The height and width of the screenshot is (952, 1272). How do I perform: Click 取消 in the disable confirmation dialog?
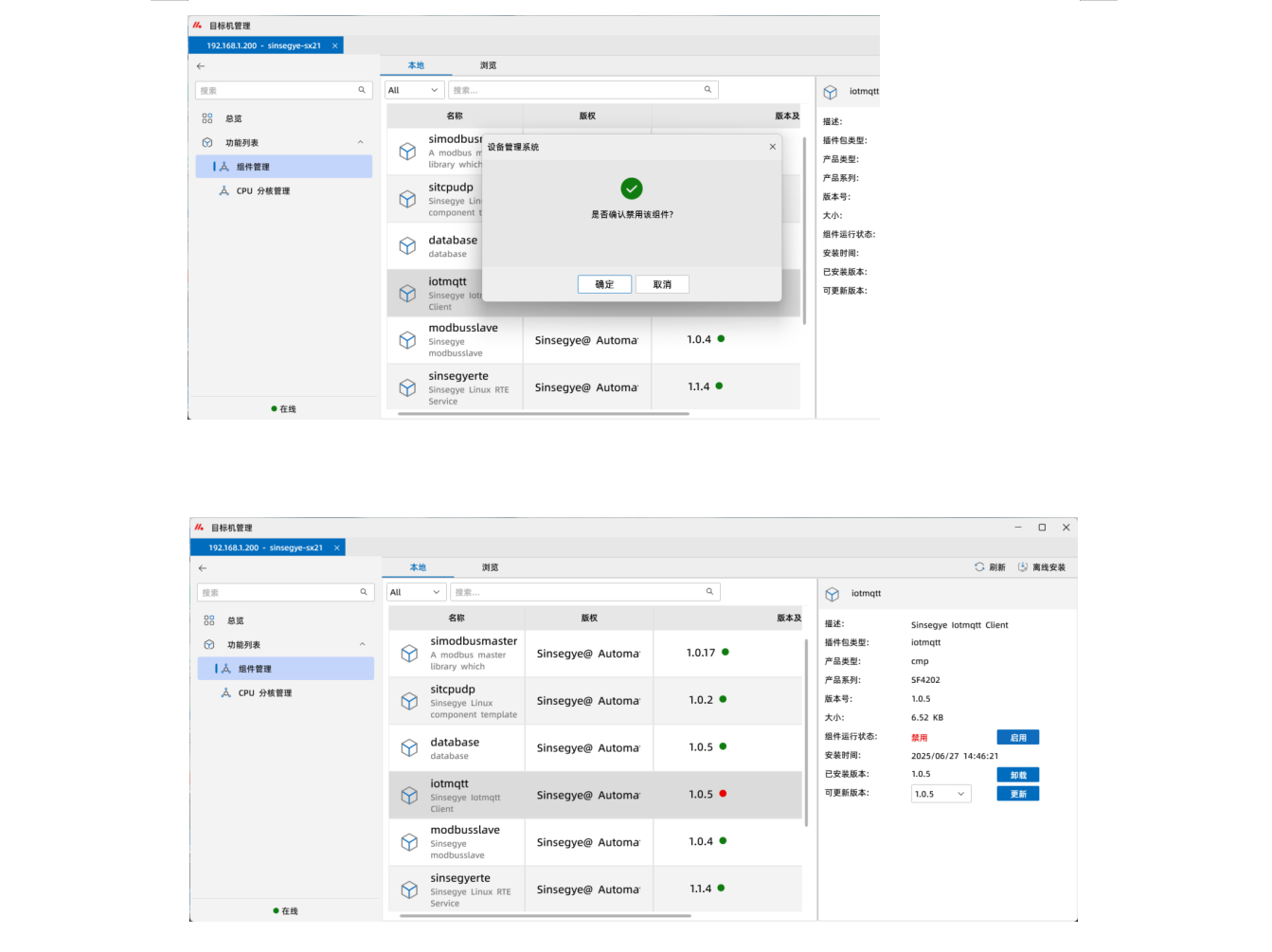pos(662,284)
